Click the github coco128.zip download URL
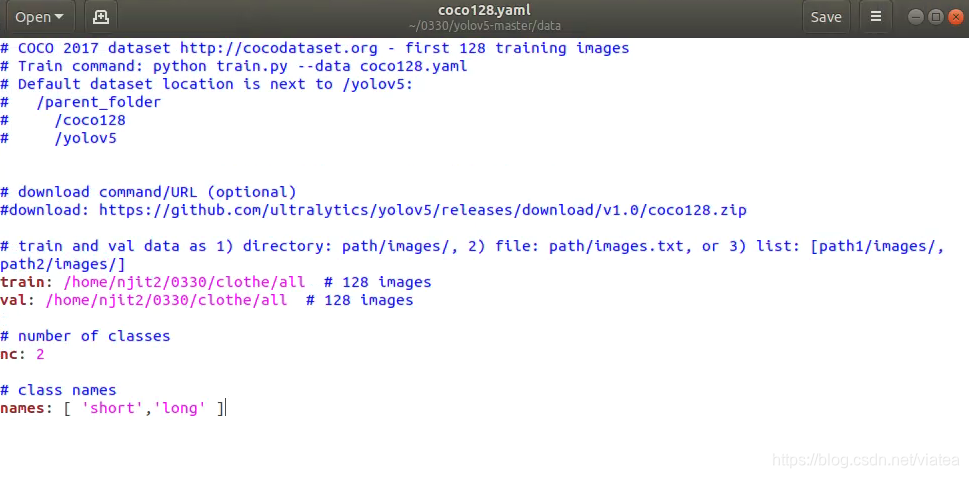The image size is (969, 478). [x=423, y=210]
